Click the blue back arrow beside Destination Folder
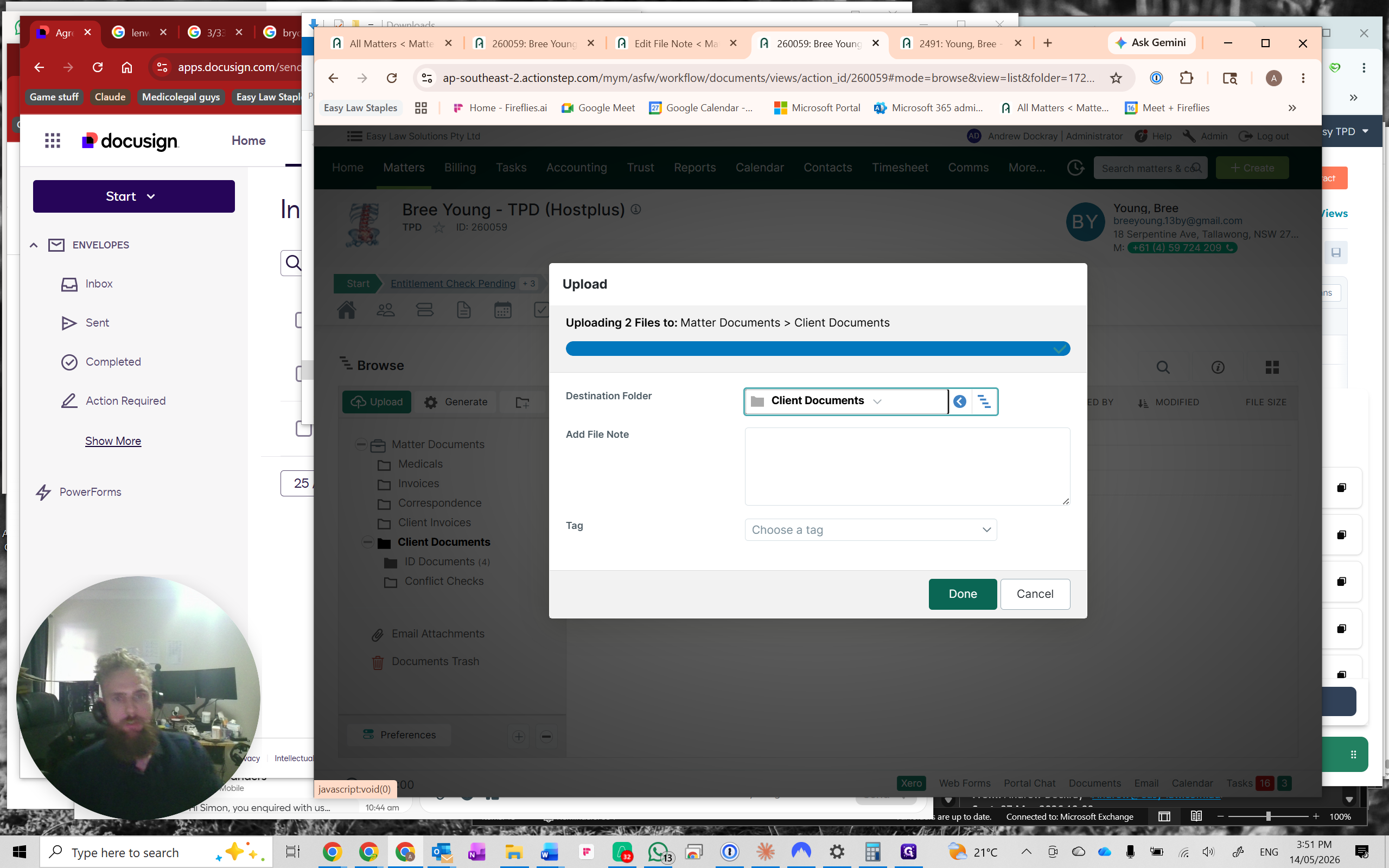 pyautogui.click(x=960, y=401)
